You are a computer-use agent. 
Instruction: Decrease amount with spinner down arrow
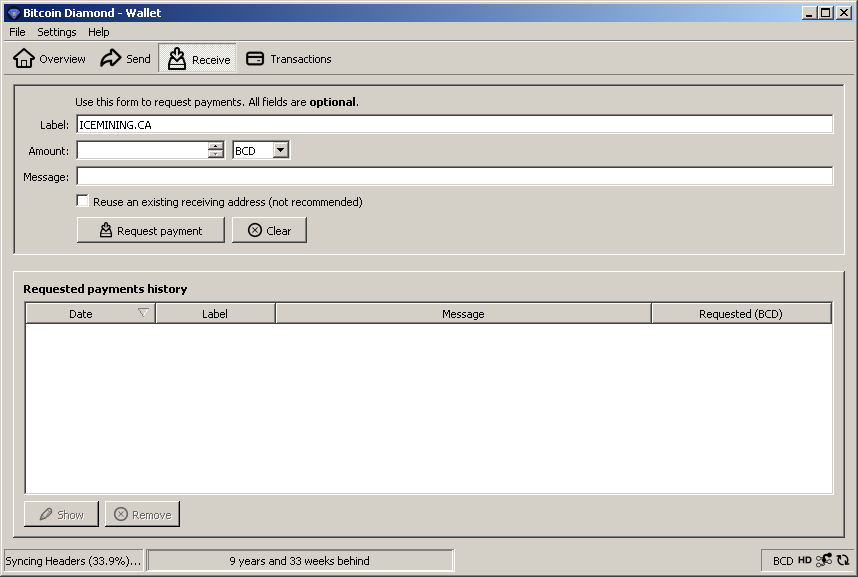click(x=216, y=154)
